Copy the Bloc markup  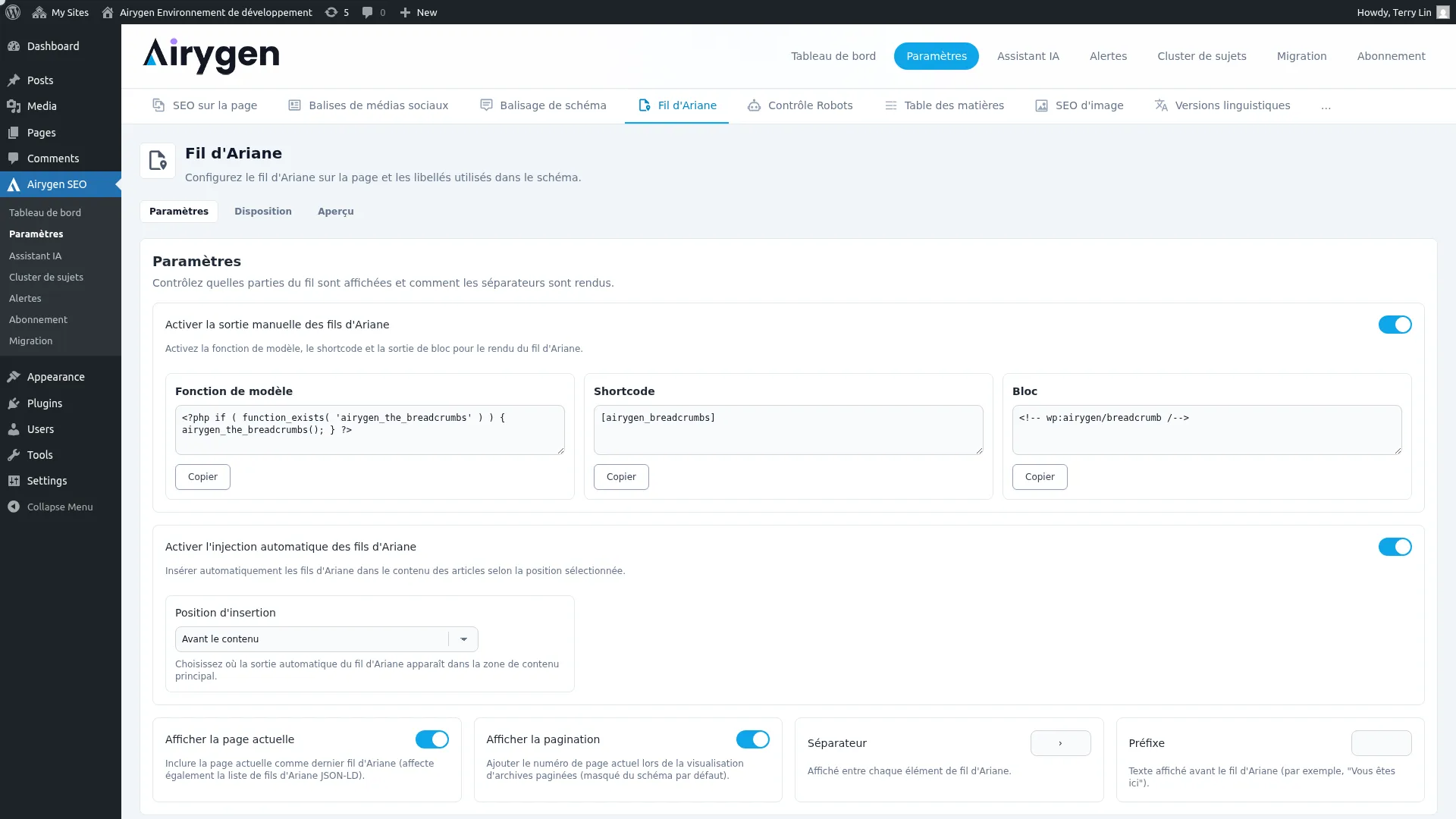point(1040,477)
